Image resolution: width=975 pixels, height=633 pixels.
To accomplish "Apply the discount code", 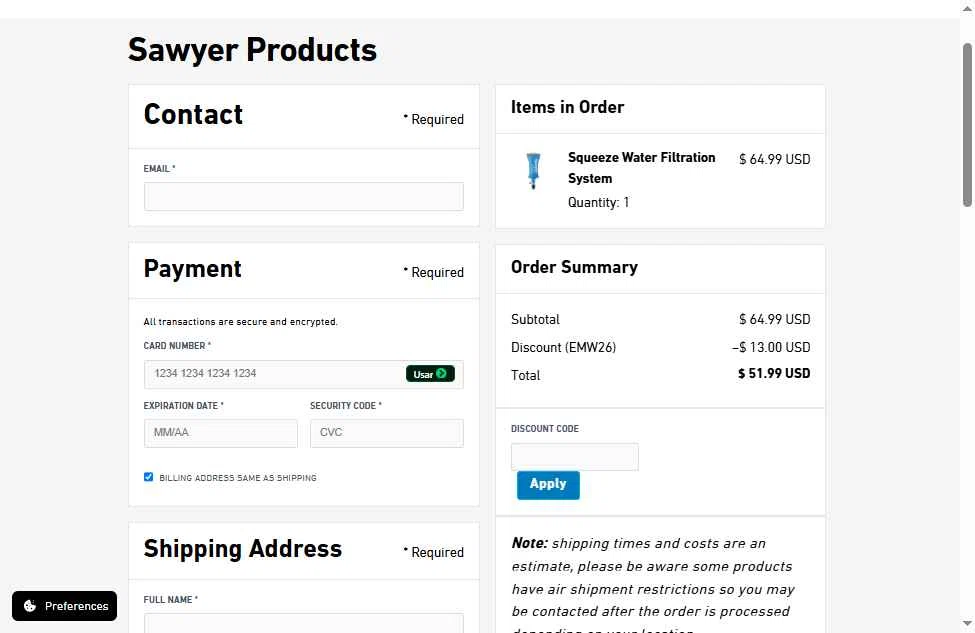I will coord(548,485).
